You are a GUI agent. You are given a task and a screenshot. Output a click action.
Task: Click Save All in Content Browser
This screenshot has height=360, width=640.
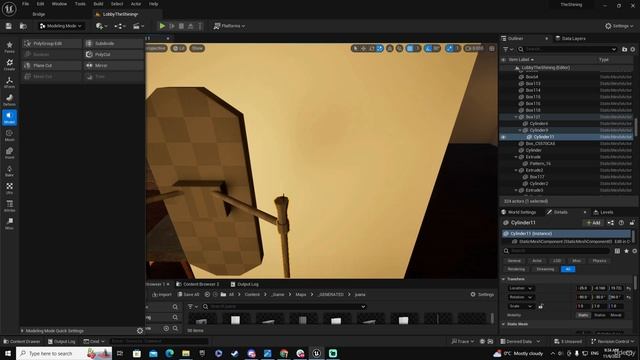click(188, 294)
